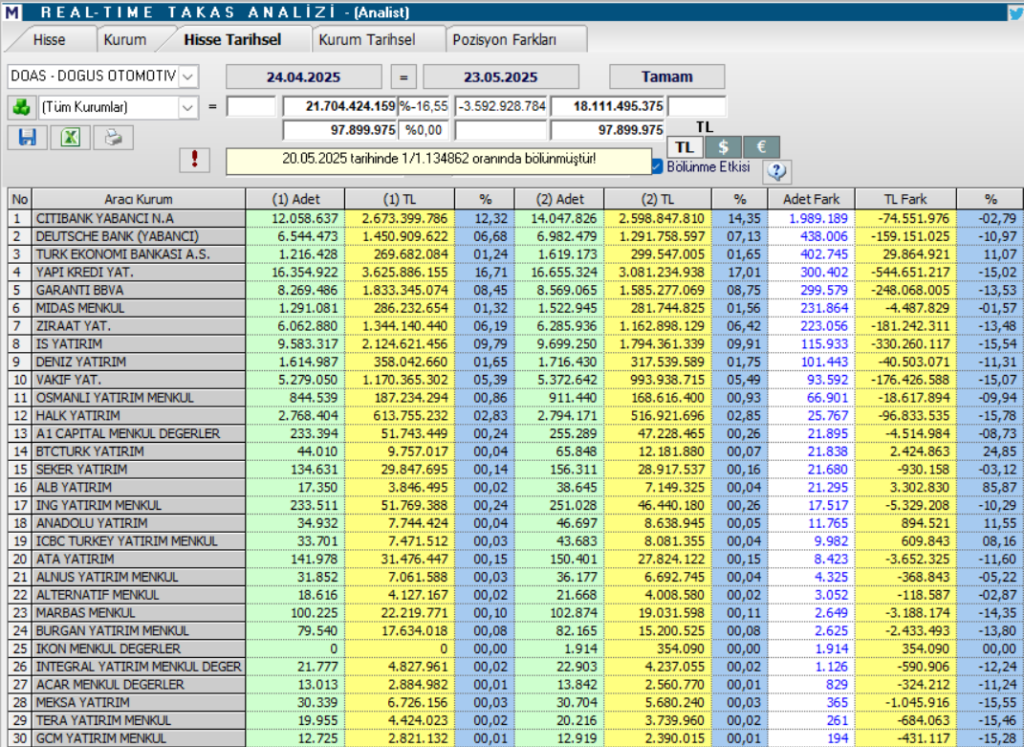Expand the DOAS stock dropdown

[188, 76]
